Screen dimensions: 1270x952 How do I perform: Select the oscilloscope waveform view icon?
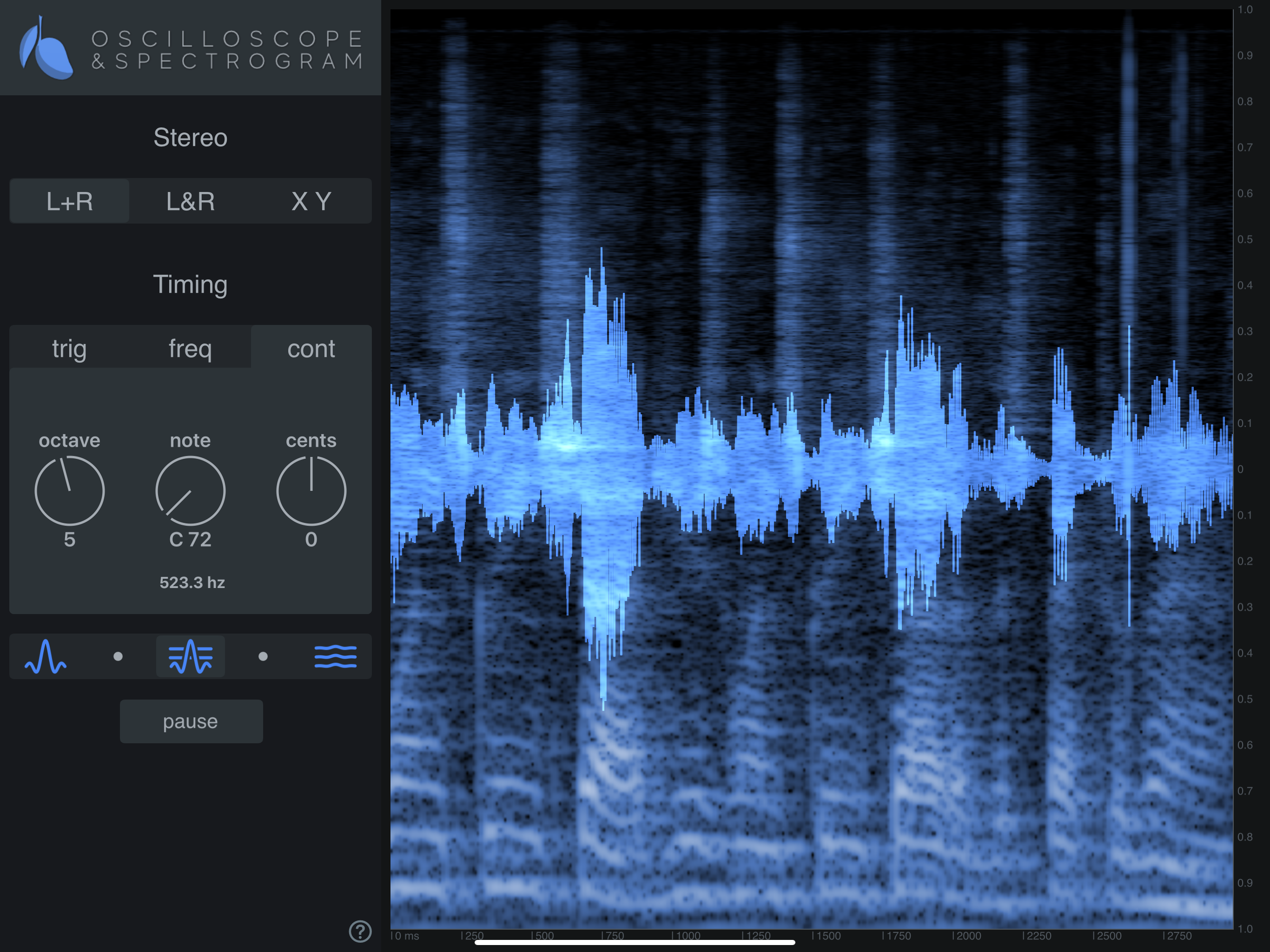click(46, 656)
